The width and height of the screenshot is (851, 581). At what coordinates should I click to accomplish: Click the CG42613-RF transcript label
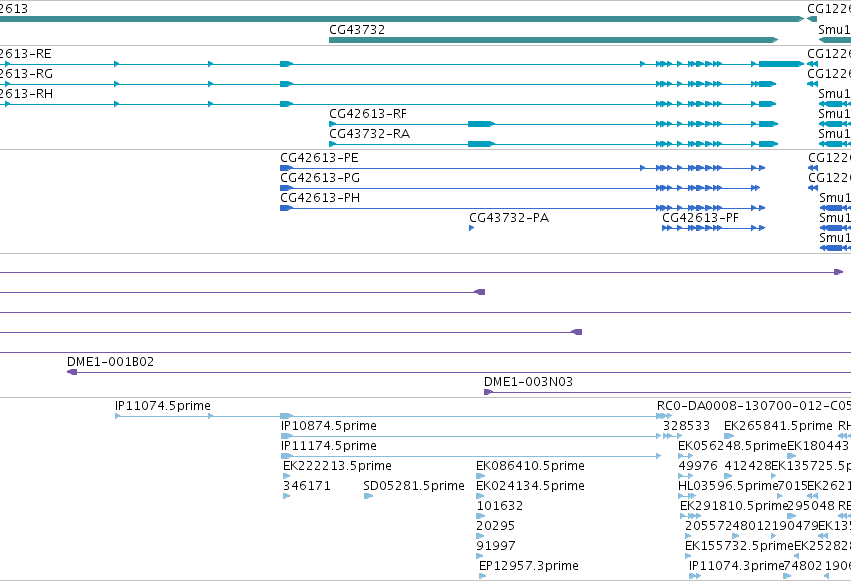coord(367,114)
